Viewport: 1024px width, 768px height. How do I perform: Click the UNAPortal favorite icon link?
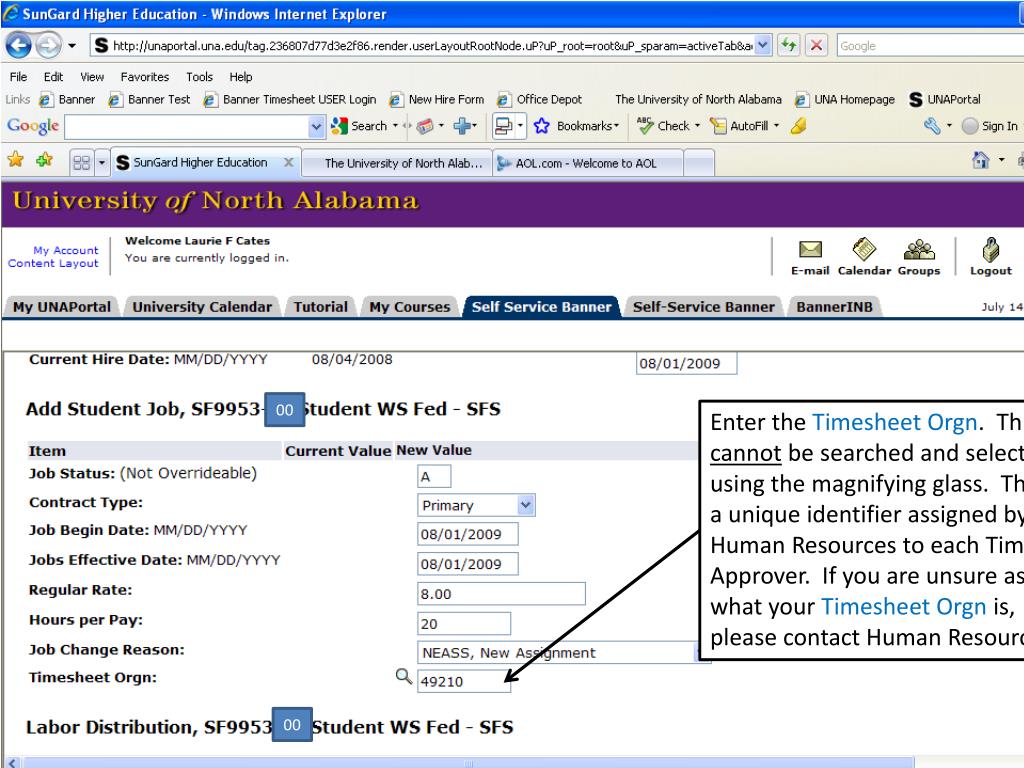click(945, 99)
